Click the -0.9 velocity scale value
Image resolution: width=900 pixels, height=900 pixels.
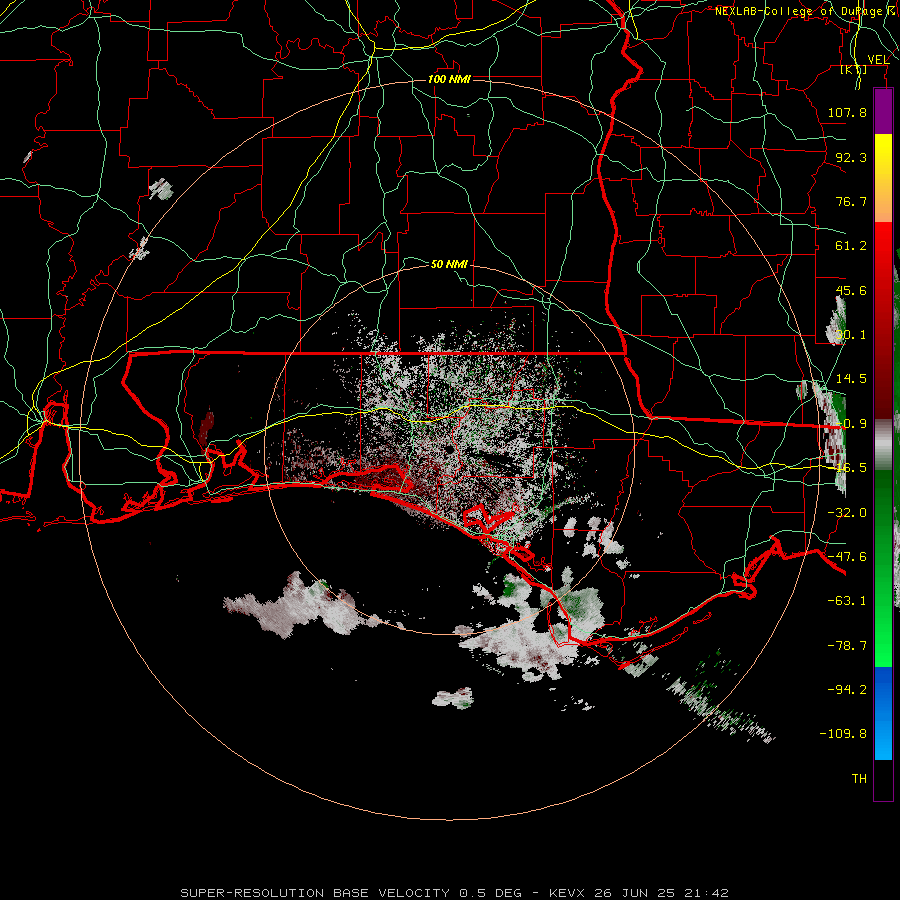pyautogui.click(x=851, y=424)
